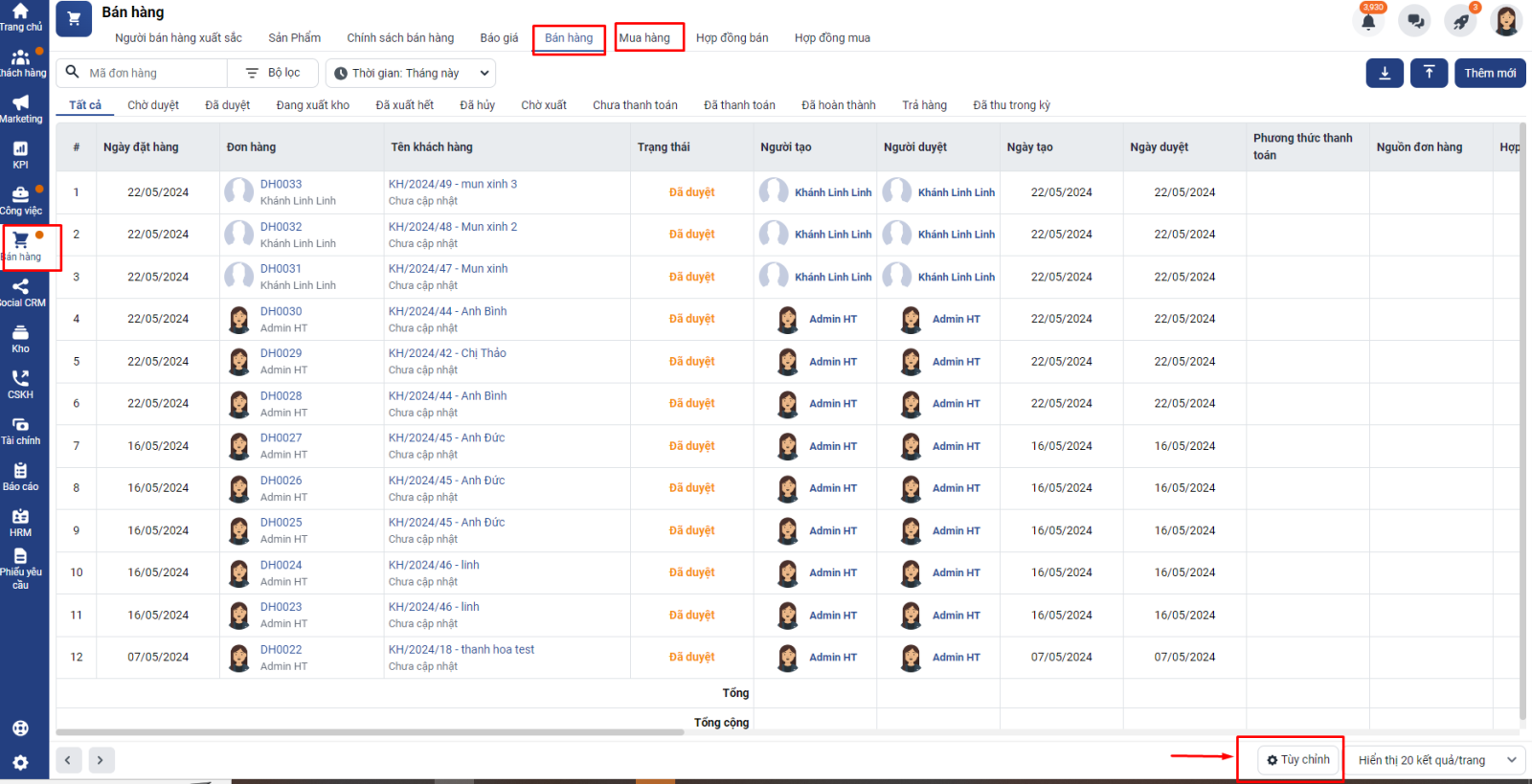The image size is (1532, 784).
Task: Expand the Thời gian time filter dropdown
Action: point(411,73)
